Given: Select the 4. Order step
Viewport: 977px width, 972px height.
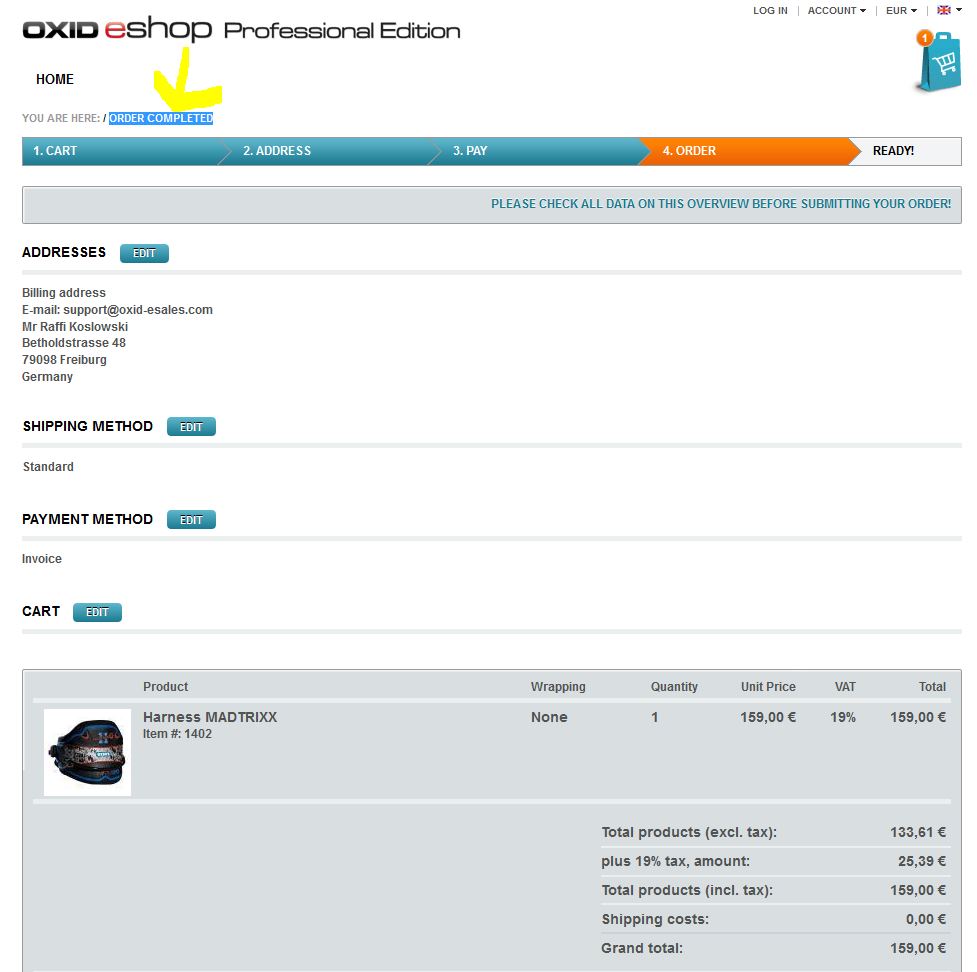Looking at the screenshot, I should (689, 151).
